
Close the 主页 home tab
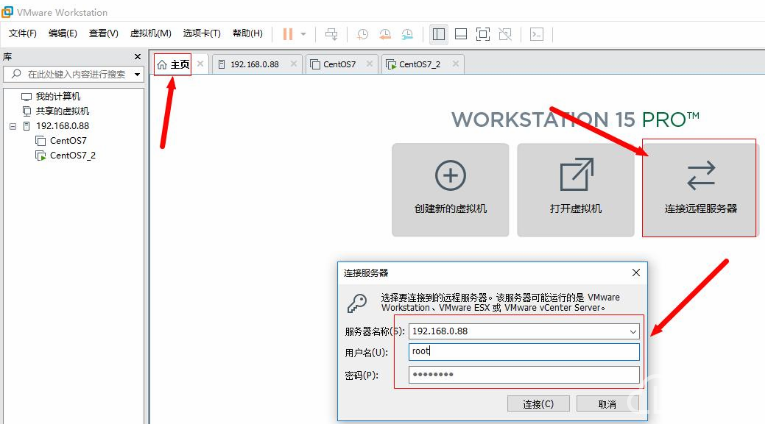tap(200, 64)
